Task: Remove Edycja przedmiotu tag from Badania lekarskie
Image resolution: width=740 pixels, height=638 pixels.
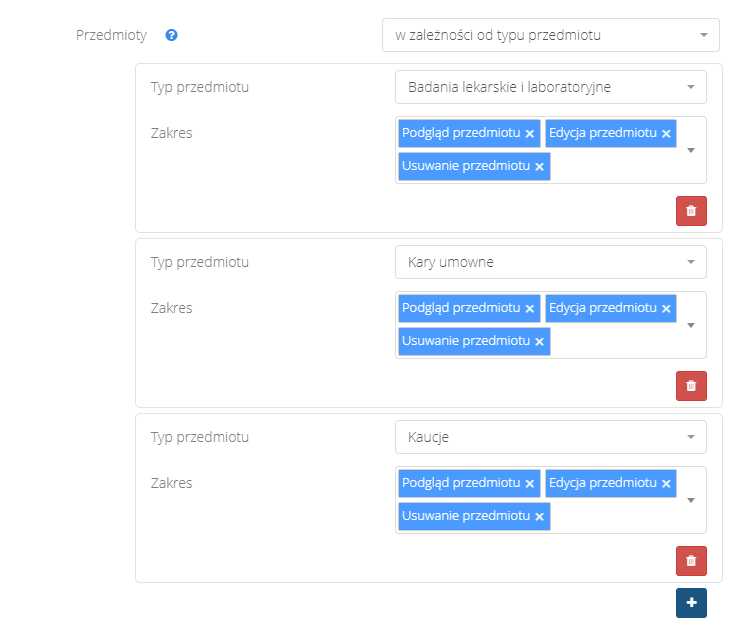Action: click(666, 133)
